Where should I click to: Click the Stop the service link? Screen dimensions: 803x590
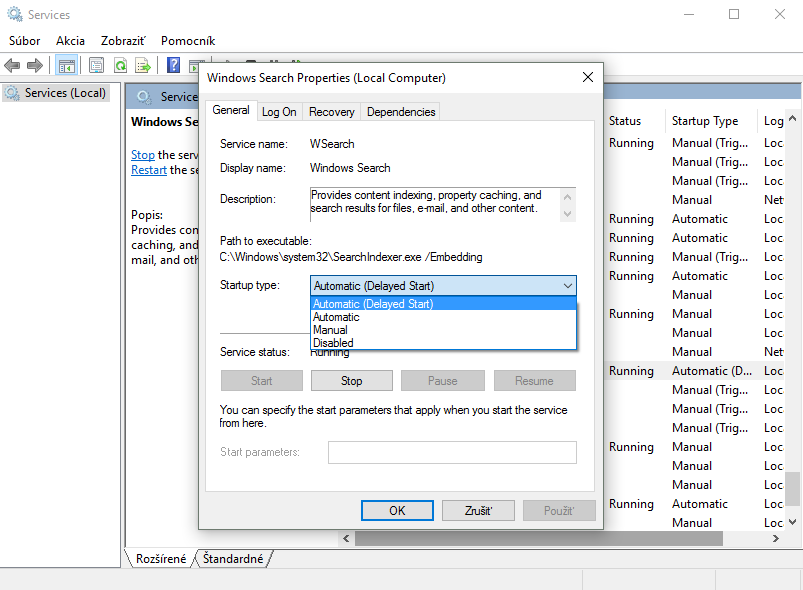(x=143, y=155)
